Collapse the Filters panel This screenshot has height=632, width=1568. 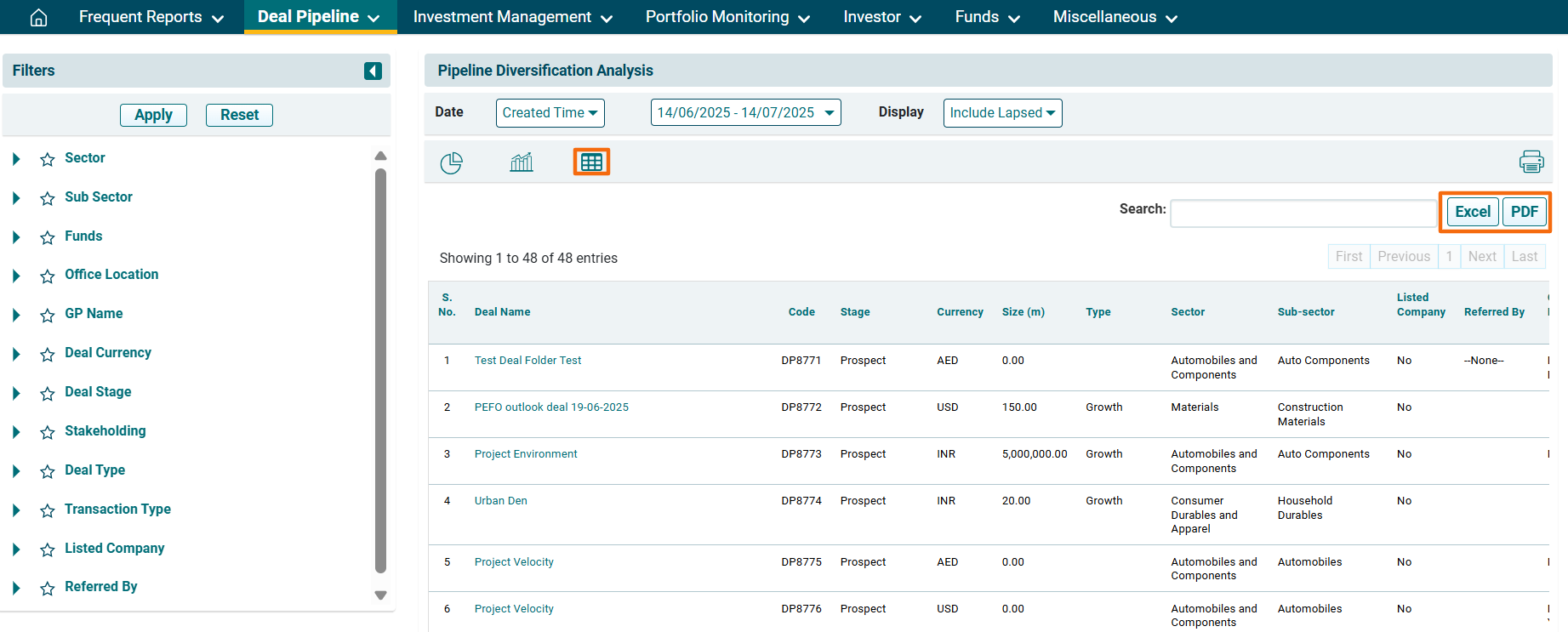click(x=373, y=71)
